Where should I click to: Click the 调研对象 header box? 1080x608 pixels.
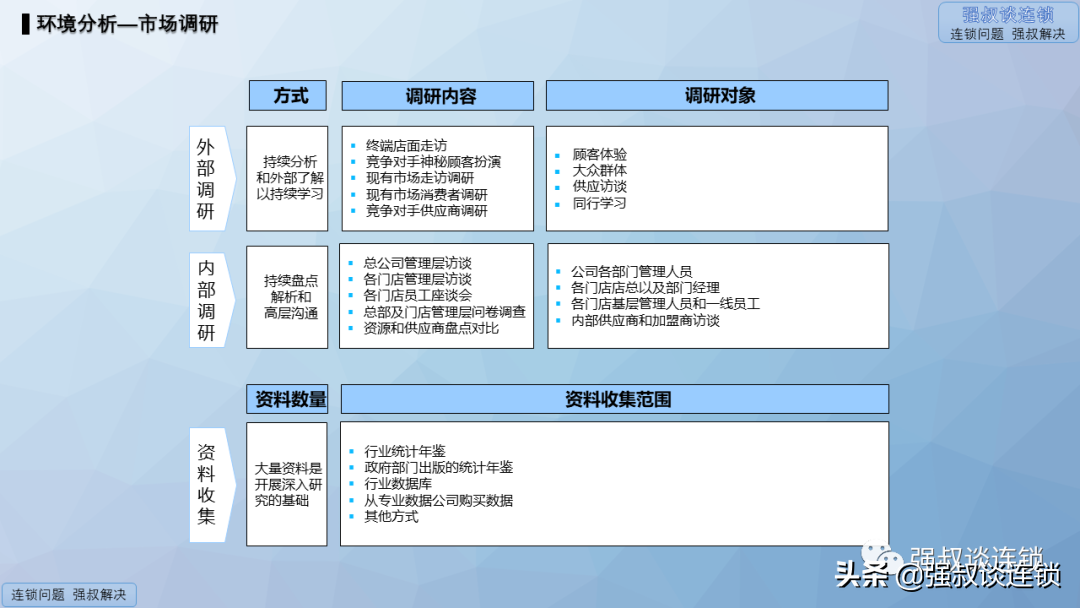(x=717, y=96)
